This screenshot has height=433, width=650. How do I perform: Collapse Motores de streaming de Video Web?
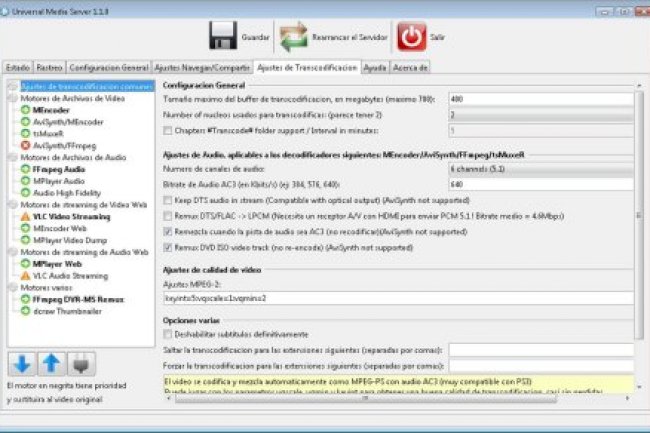(12, 205)
